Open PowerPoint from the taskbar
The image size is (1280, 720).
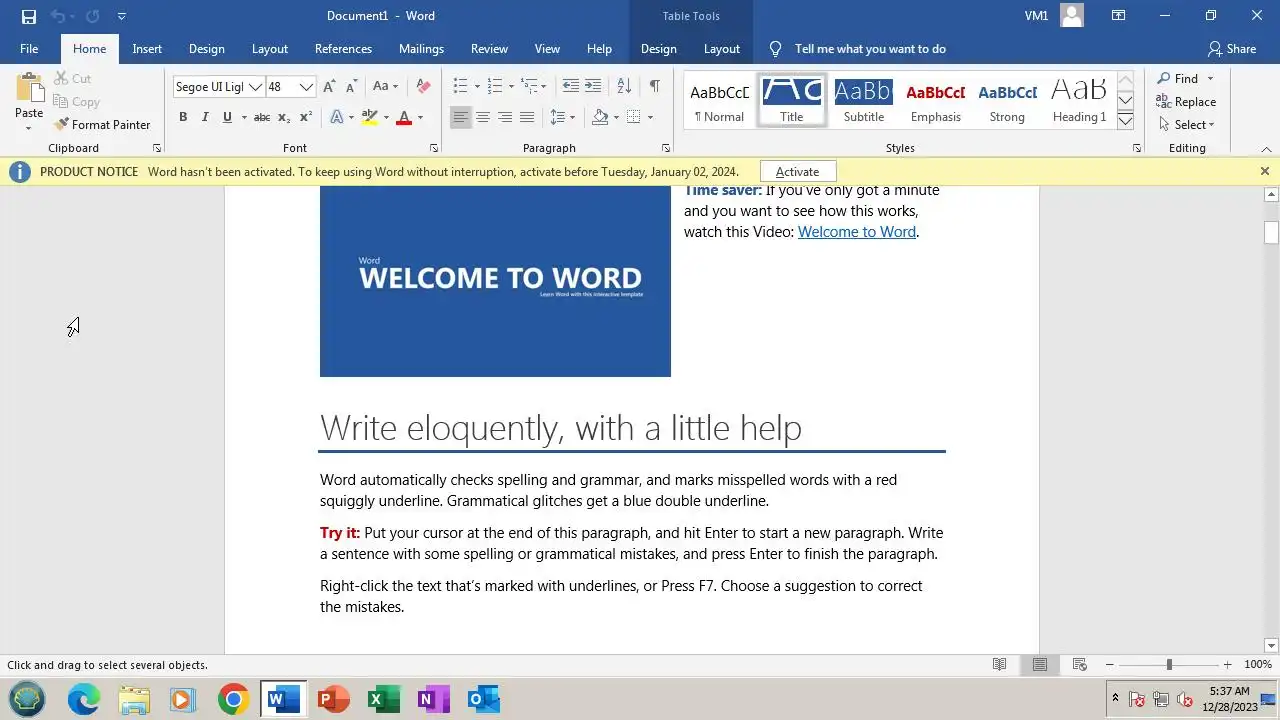click(x=333, y=699)
